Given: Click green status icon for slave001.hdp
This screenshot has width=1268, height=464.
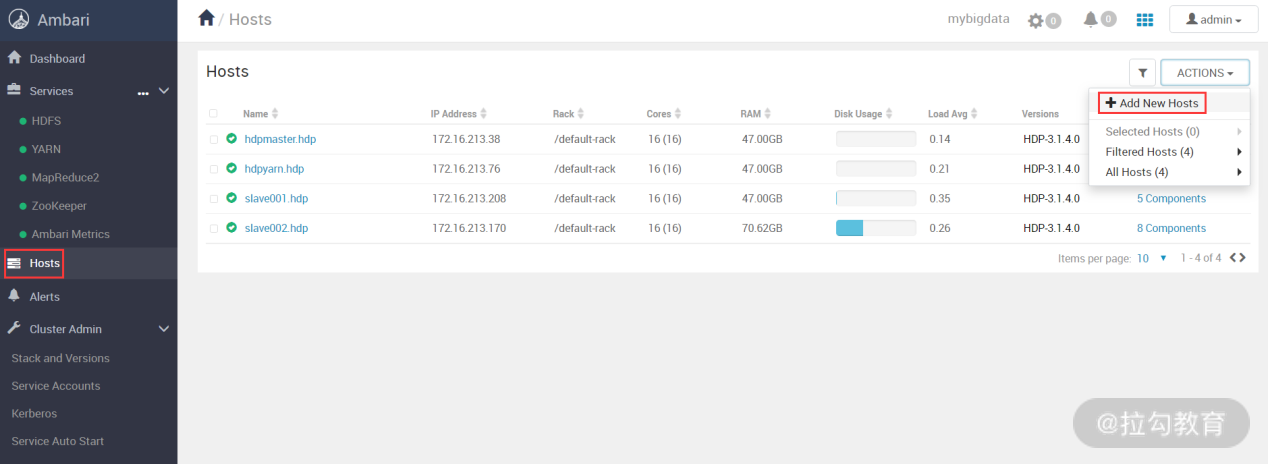Looking at the screenshot, I should tap(232, 198).
